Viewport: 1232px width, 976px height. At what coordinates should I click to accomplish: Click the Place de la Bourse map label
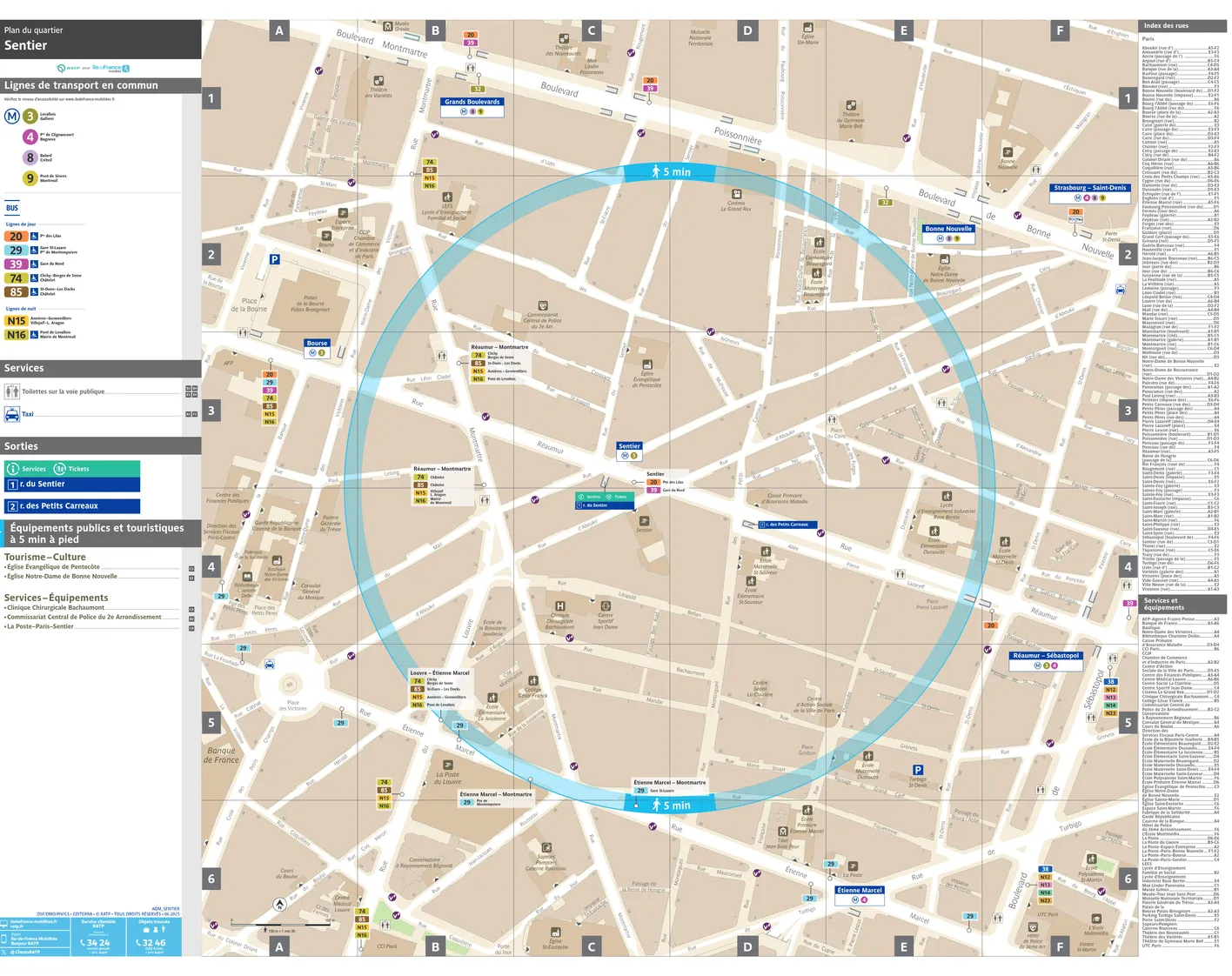[249, 305]
